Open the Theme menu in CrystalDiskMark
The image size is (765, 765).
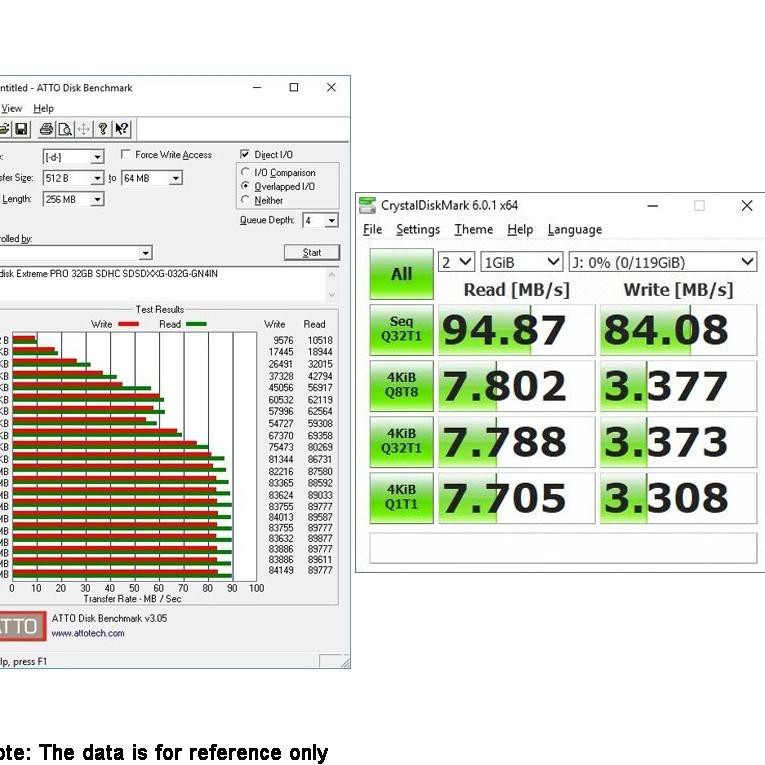tap(473, 230)
